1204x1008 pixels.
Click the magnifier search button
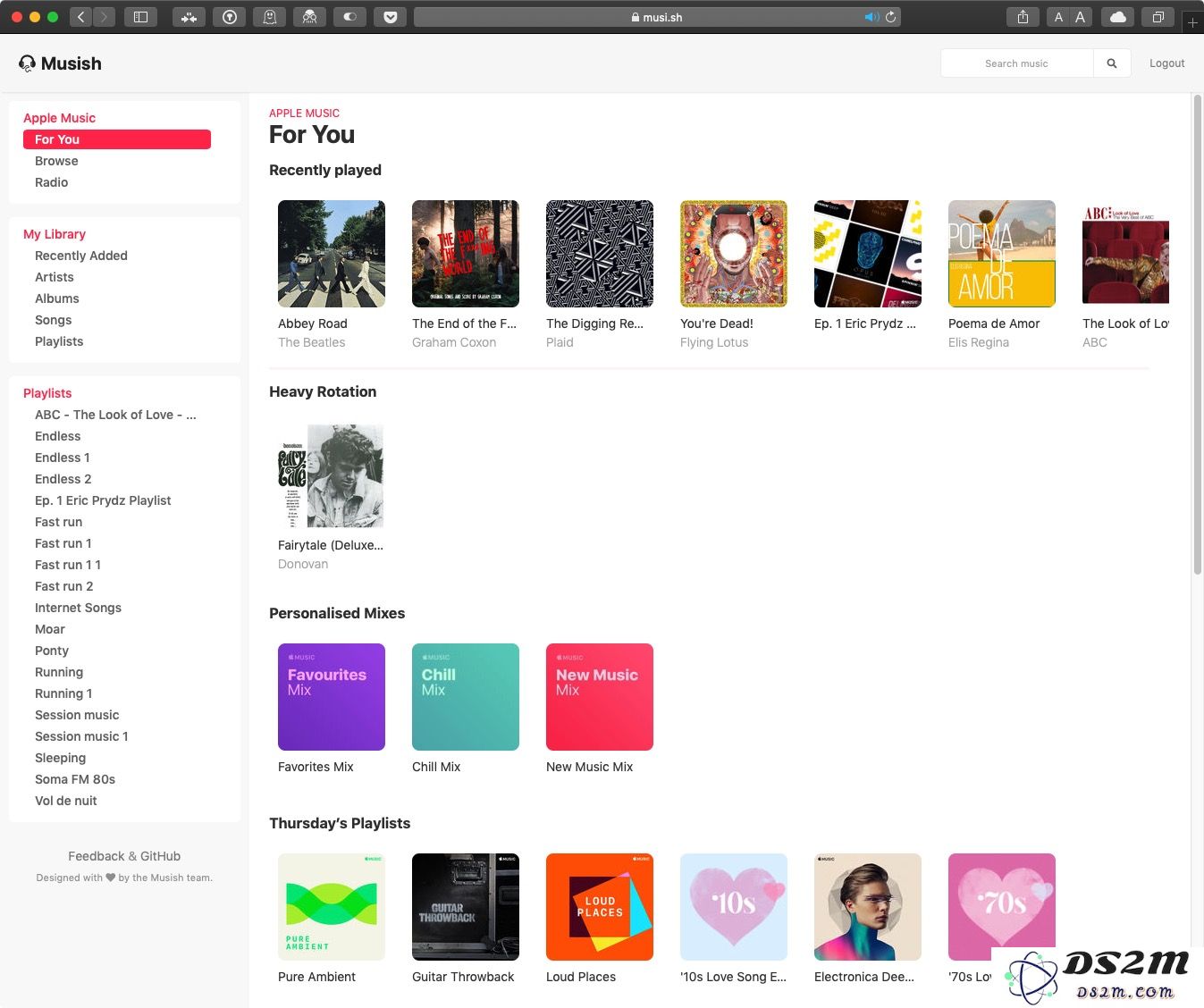pos(1112,63)
